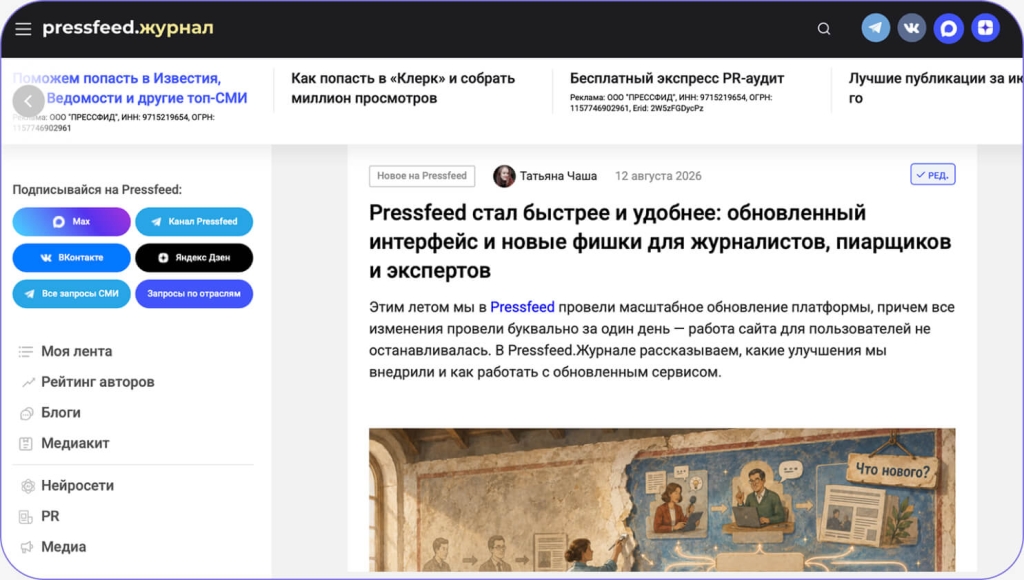
Task: Click the Рейтинг авторов chart icon
Action: click(27, 383)
